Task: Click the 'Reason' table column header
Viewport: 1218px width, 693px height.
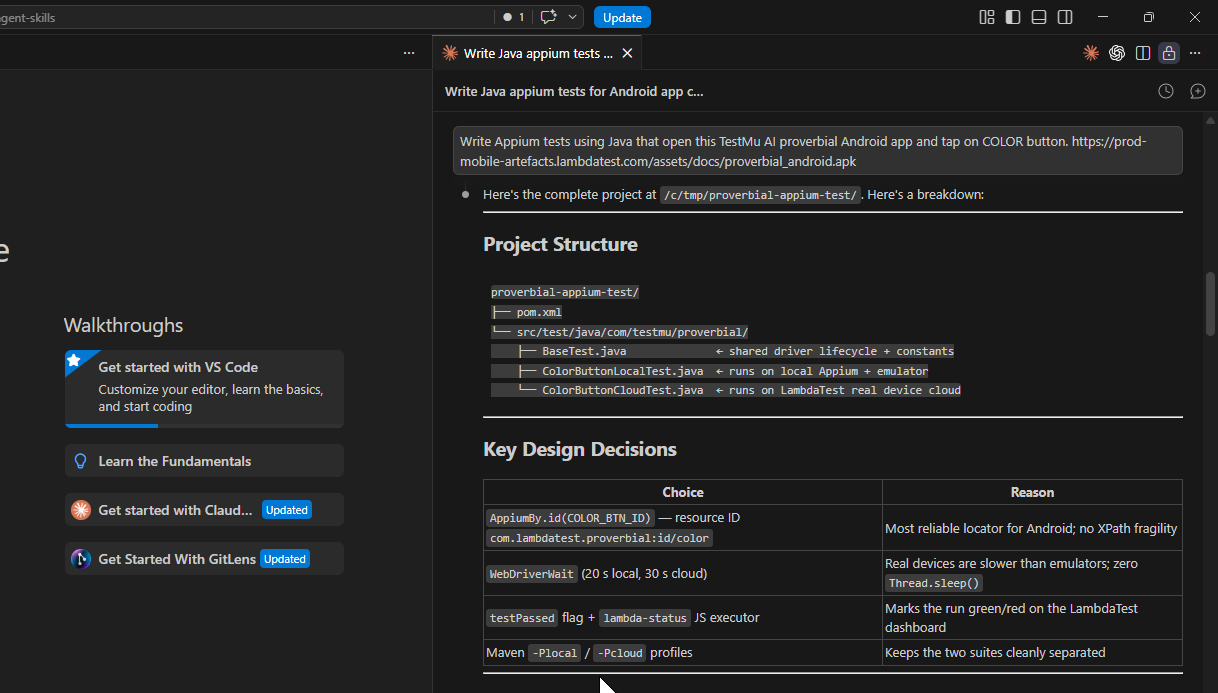Action: [x=1032, y=492]
